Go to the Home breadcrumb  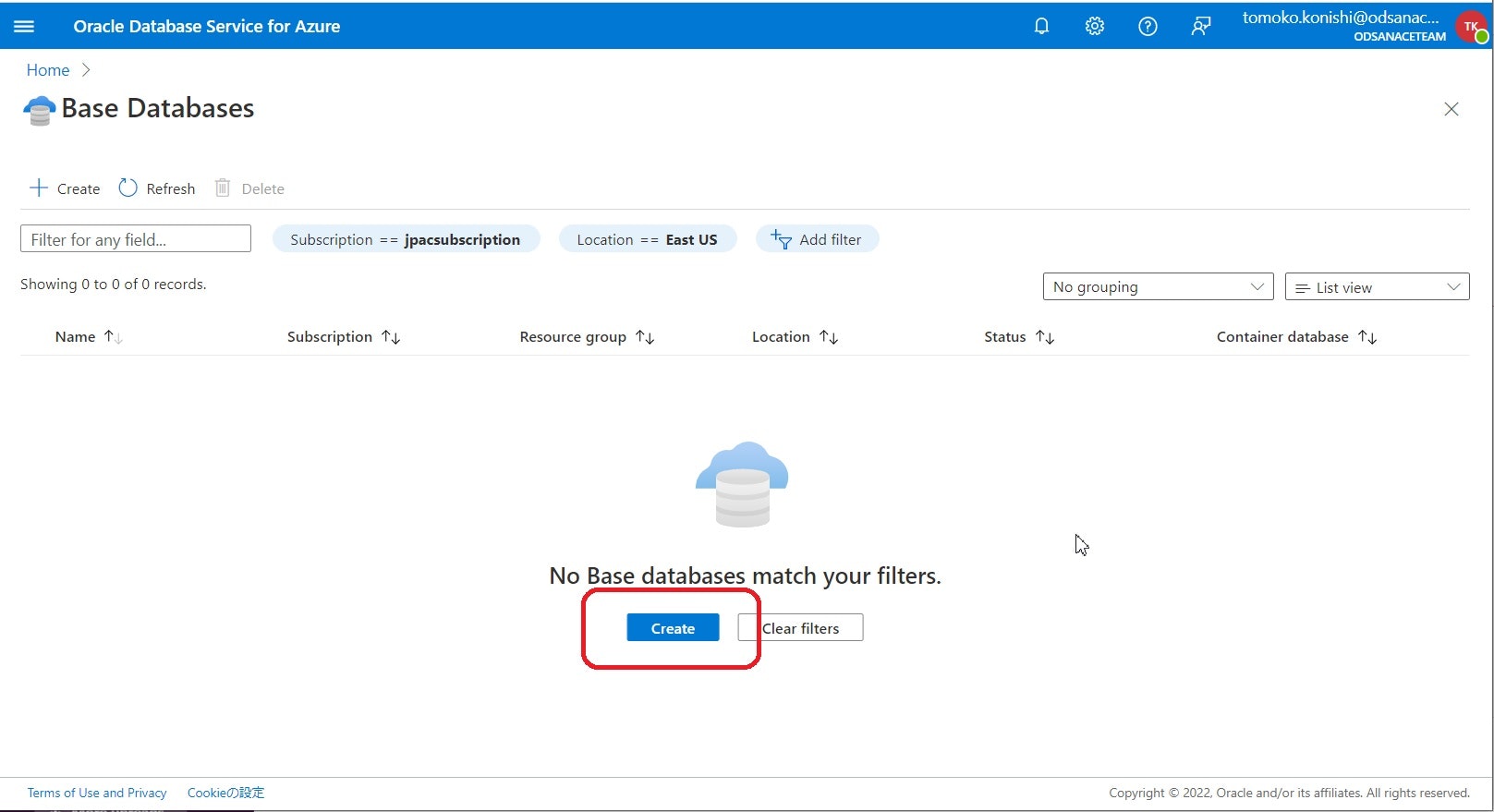tap(48, 70)
